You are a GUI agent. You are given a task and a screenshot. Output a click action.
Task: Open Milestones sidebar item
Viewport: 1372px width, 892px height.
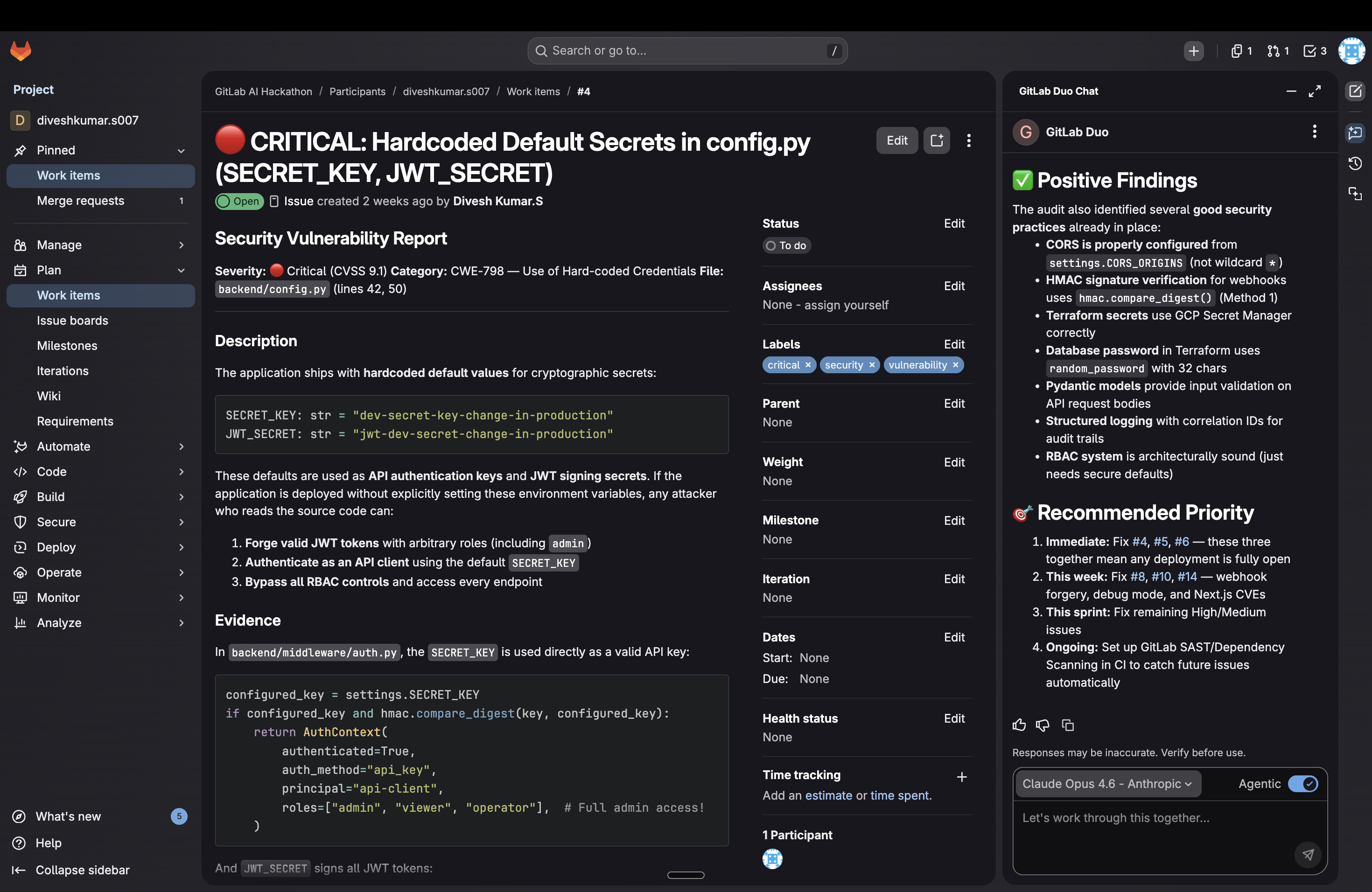67,346
